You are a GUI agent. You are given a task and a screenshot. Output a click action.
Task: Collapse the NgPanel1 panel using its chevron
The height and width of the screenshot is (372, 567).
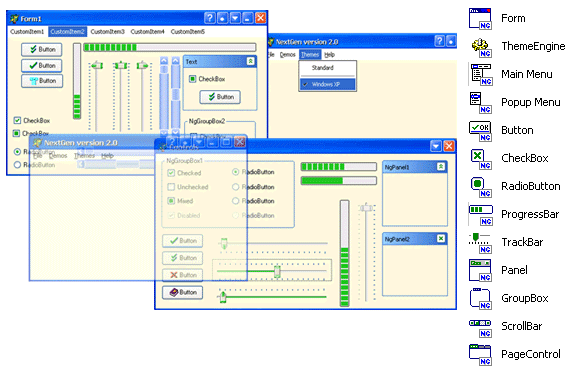[x=441, y=166]
